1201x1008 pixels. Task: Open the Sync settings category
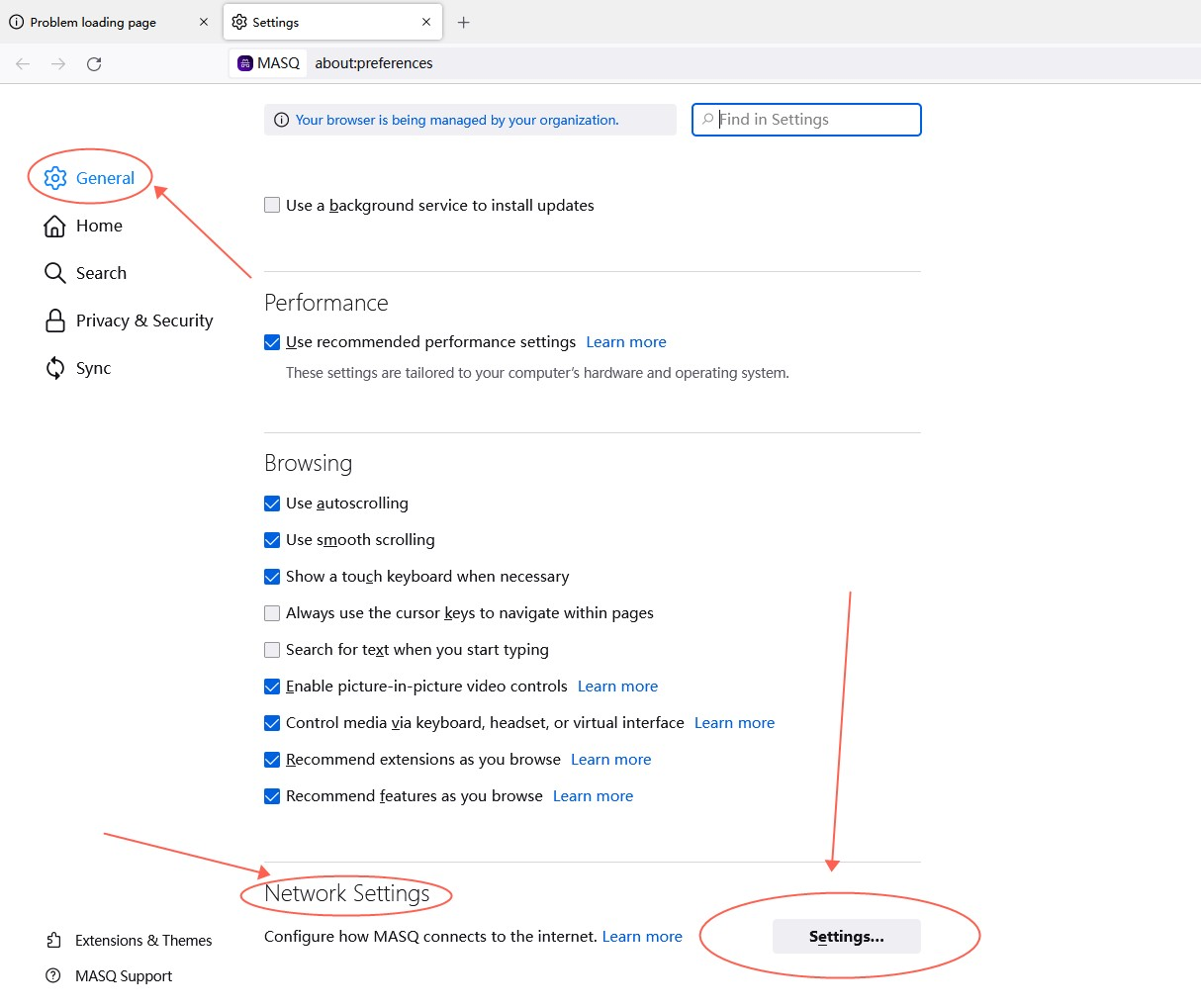(78, 368)
